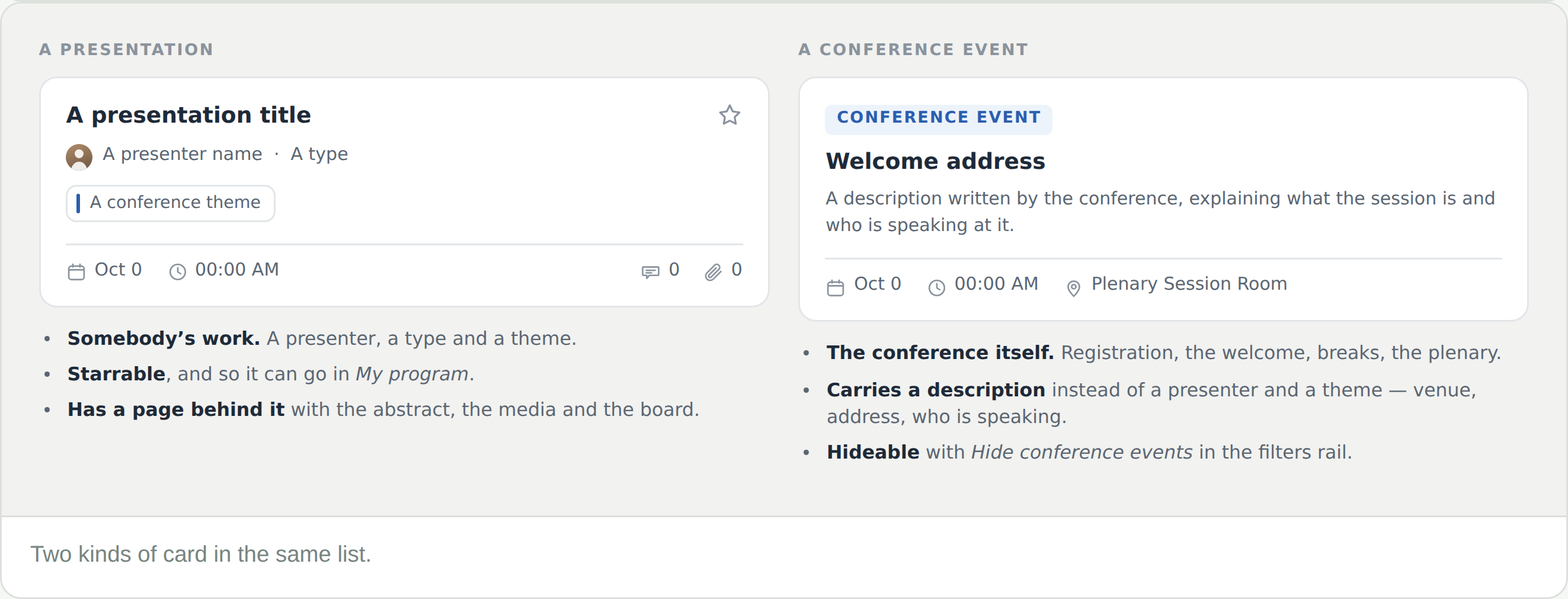
Task: Click the 'My program' italic text
Action: (411, 374)
